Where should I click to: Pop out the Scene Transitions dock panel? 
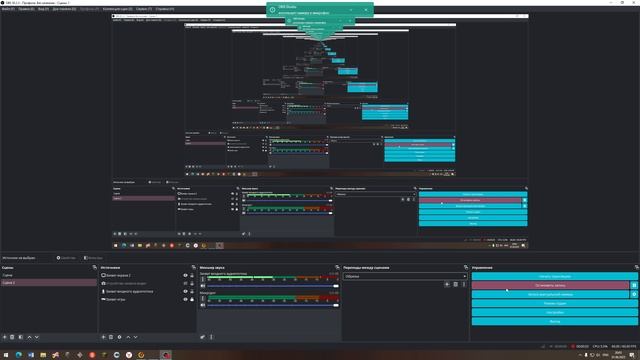point(466,267)
